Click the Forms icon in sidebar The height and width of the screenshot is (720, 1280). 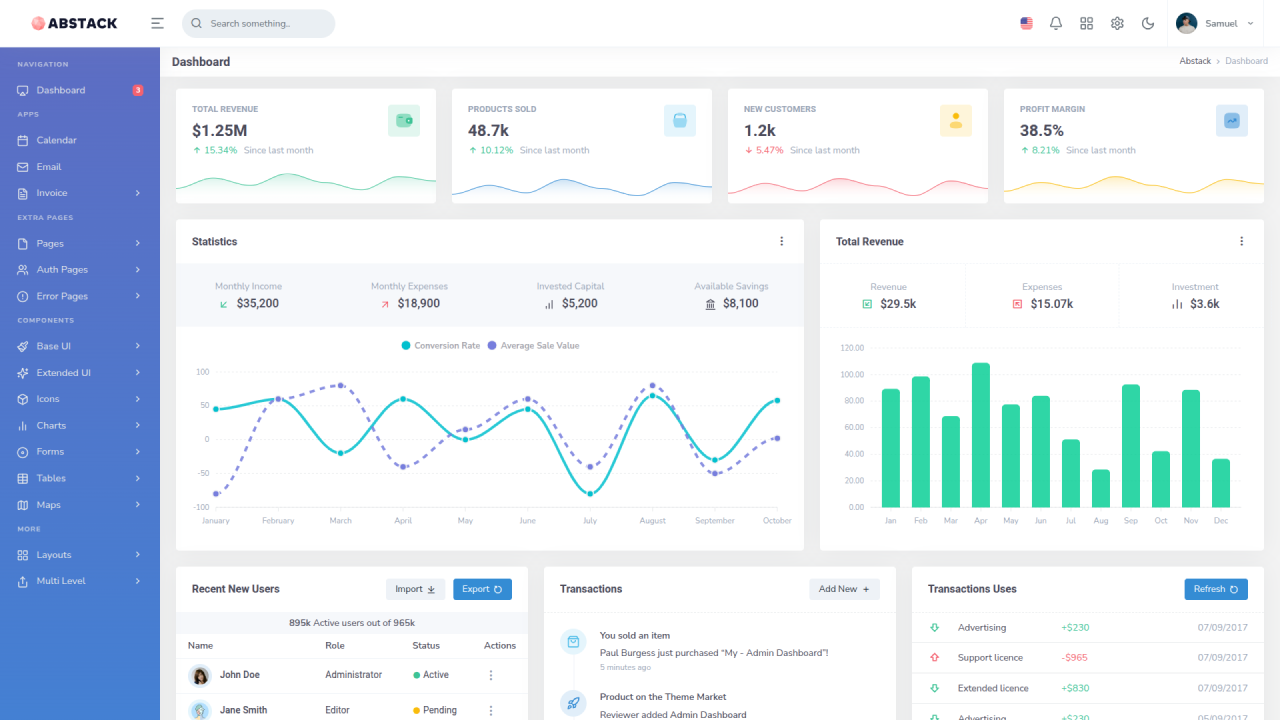[23, 452]
